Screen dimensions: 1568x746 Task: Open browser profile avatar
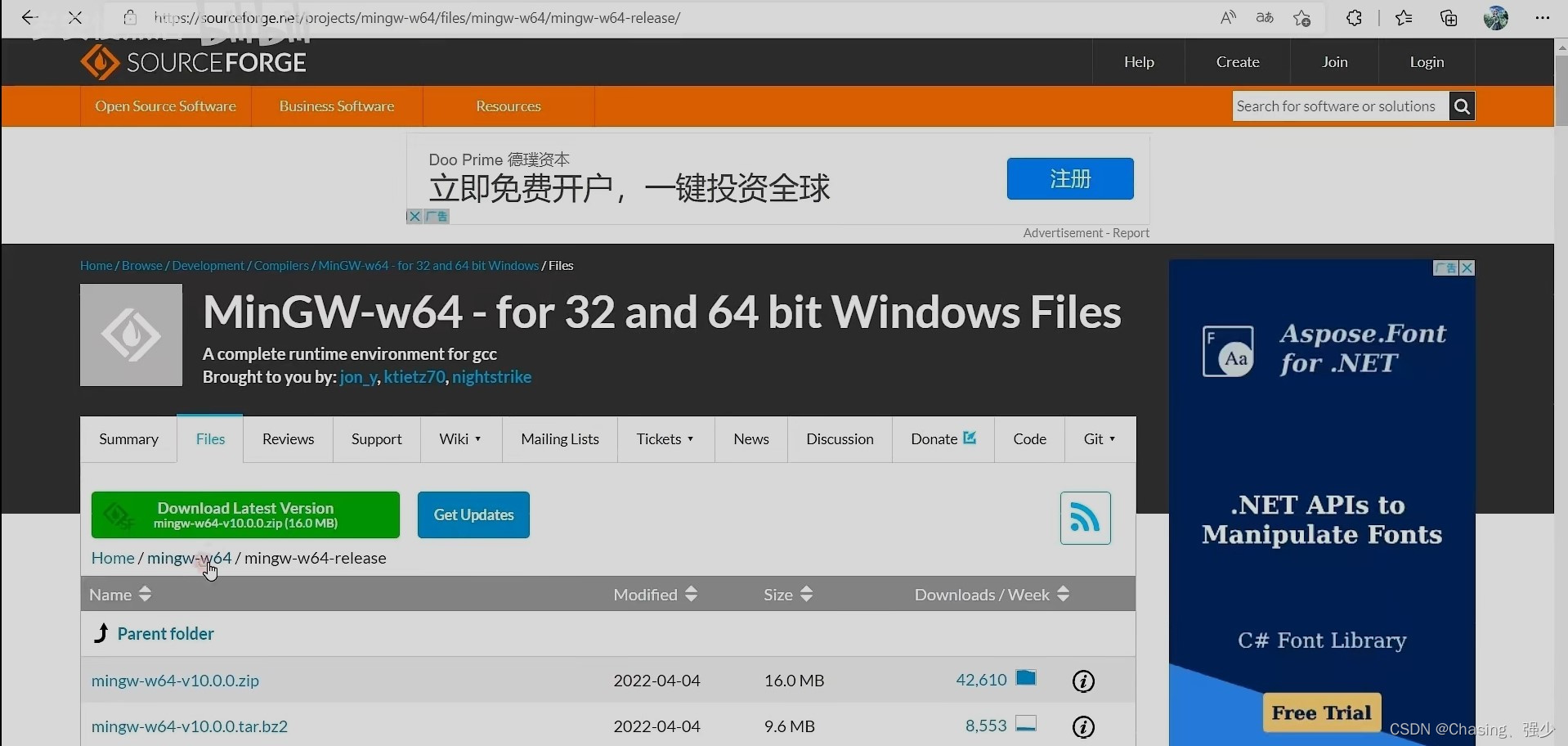tap(1496, 17)
